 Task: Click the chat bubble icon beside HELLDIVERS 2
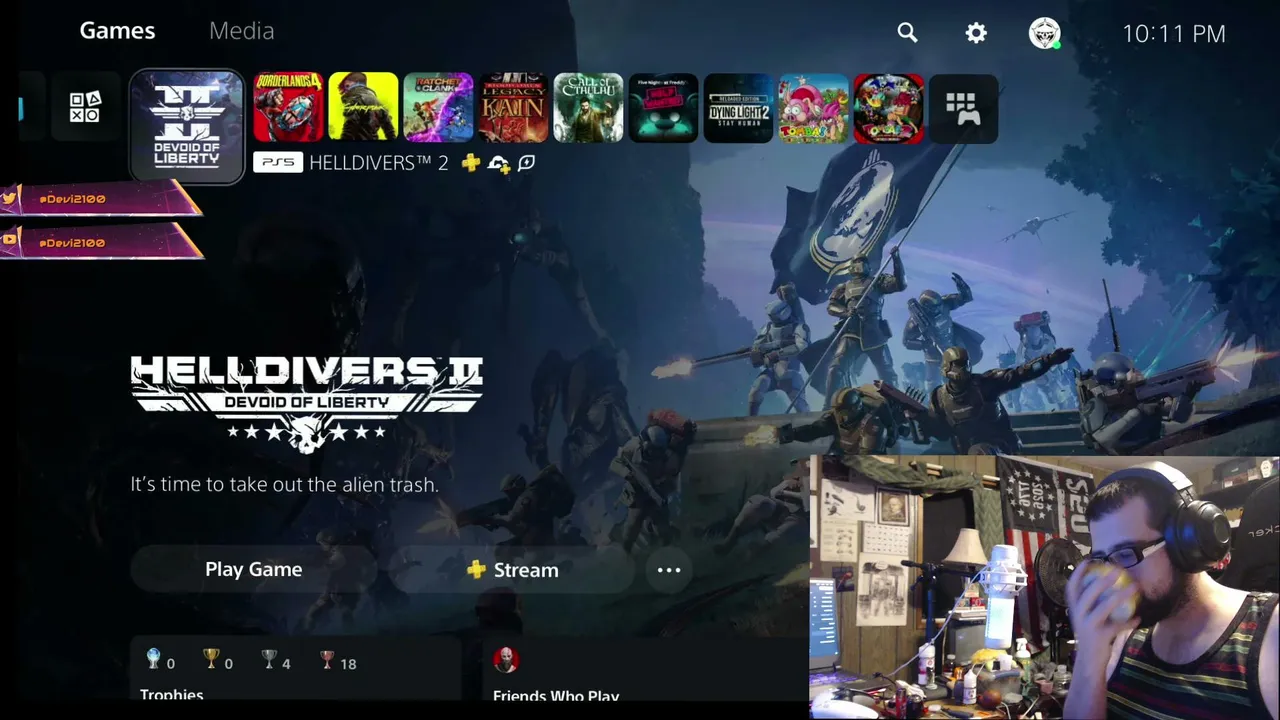pos(526,162)
